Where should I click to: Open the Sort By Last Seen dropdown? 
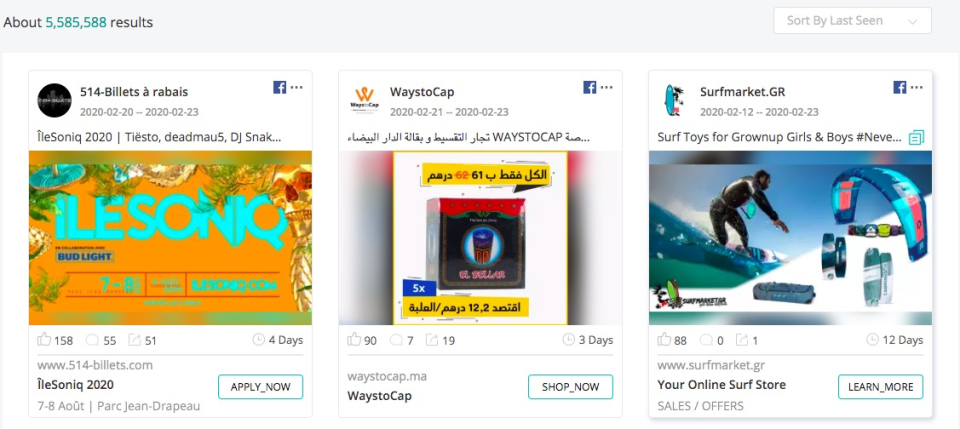(x=852, y=21)
